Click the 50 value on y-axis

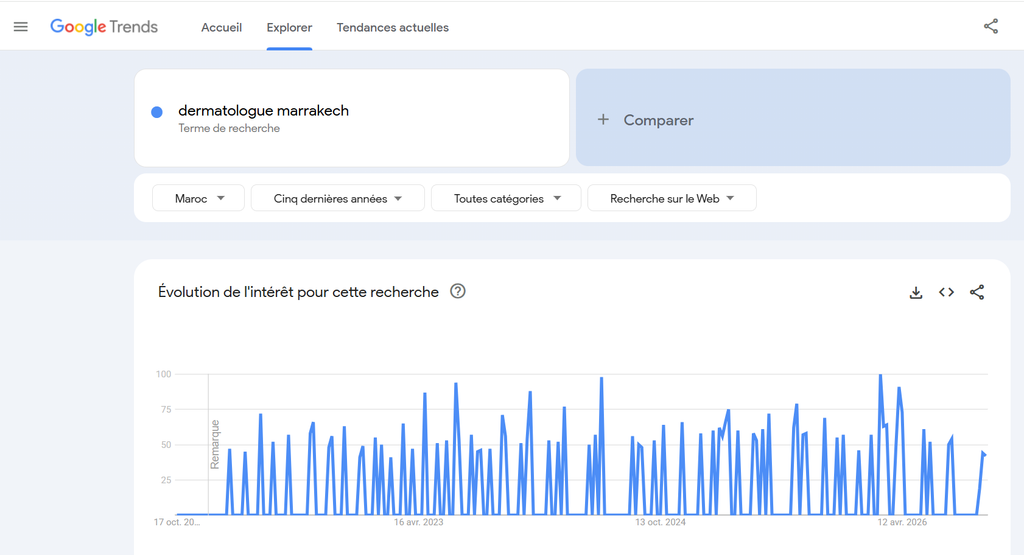click(x=166, y=445)
